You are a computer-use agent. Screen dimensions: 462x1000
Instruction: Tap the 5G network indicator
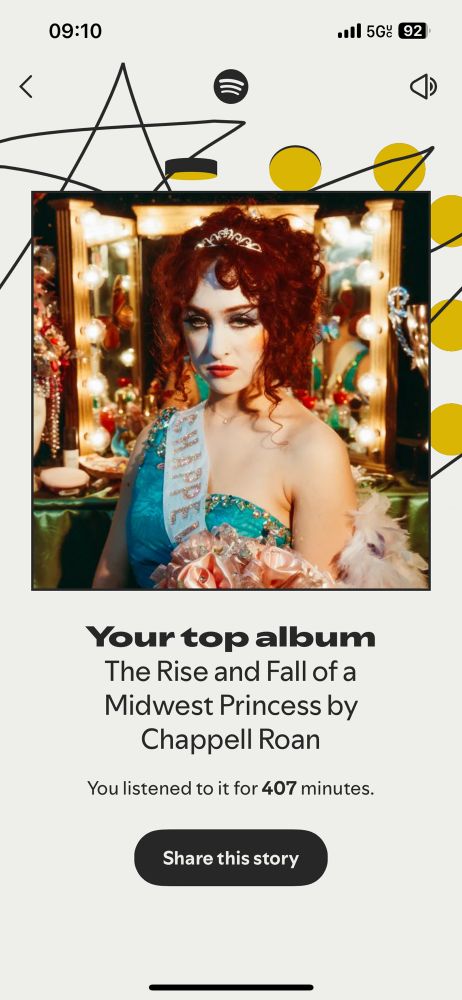pyautogui.click(x=379, y=31)
